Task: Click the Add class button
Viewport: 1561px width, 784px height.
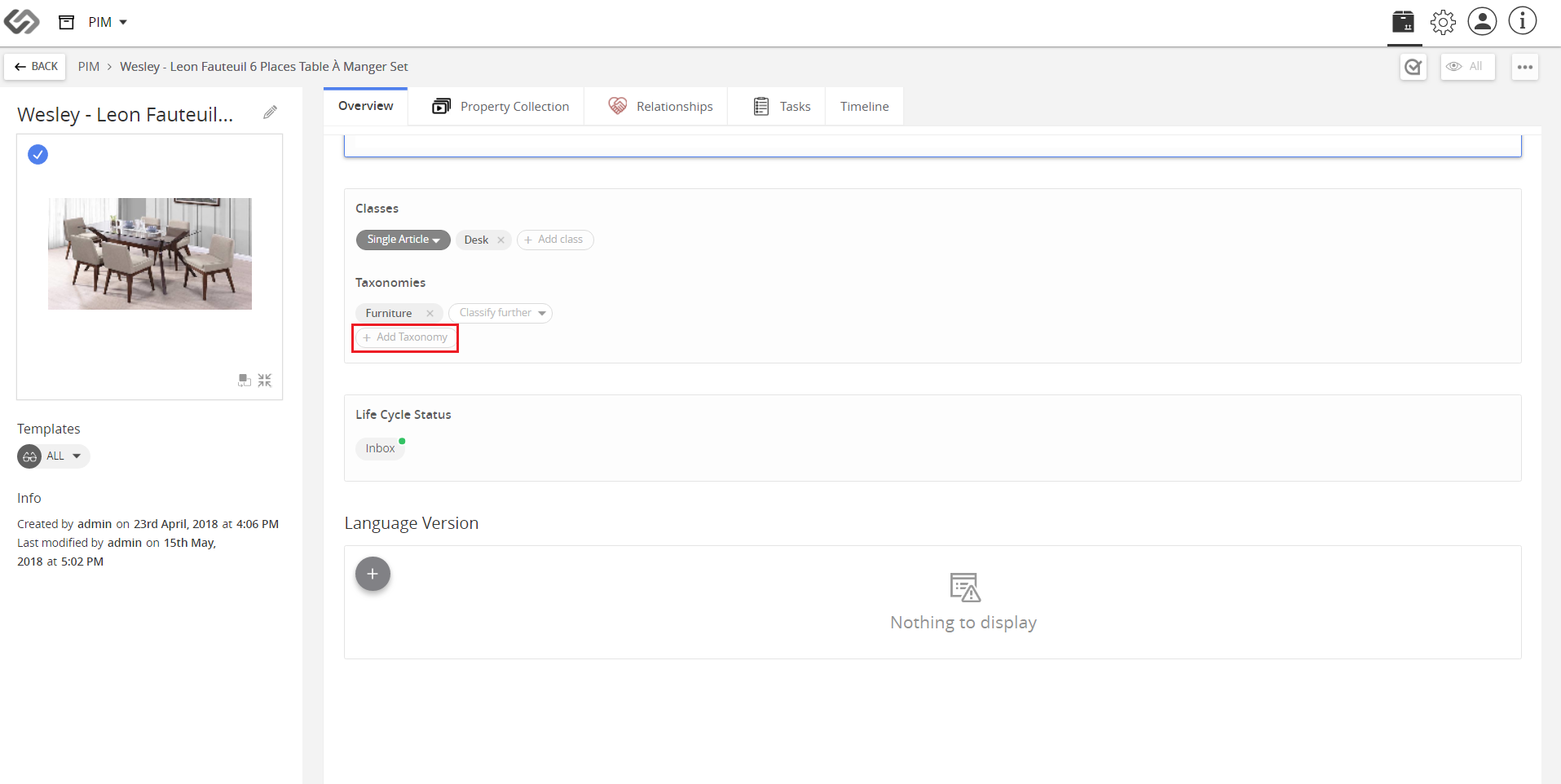Action: click(x=555, y=240)
